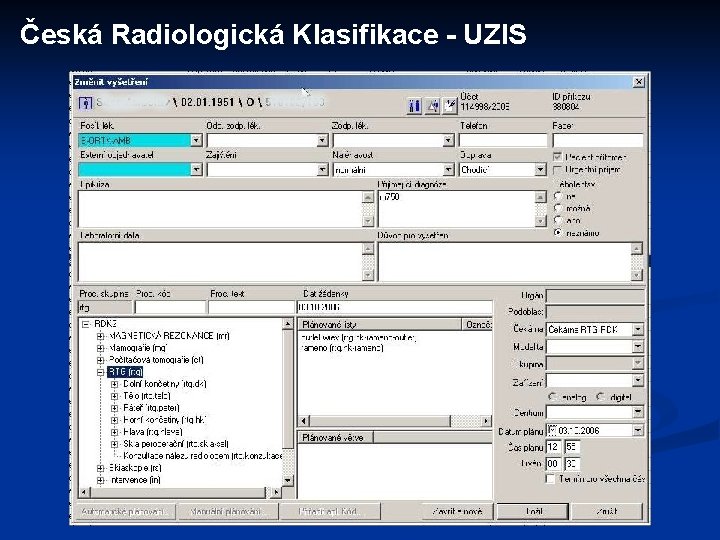720x540 pixels.
Task: Click the calendar checkbox icon in Datum plánu field
Action: pos(552,430)
